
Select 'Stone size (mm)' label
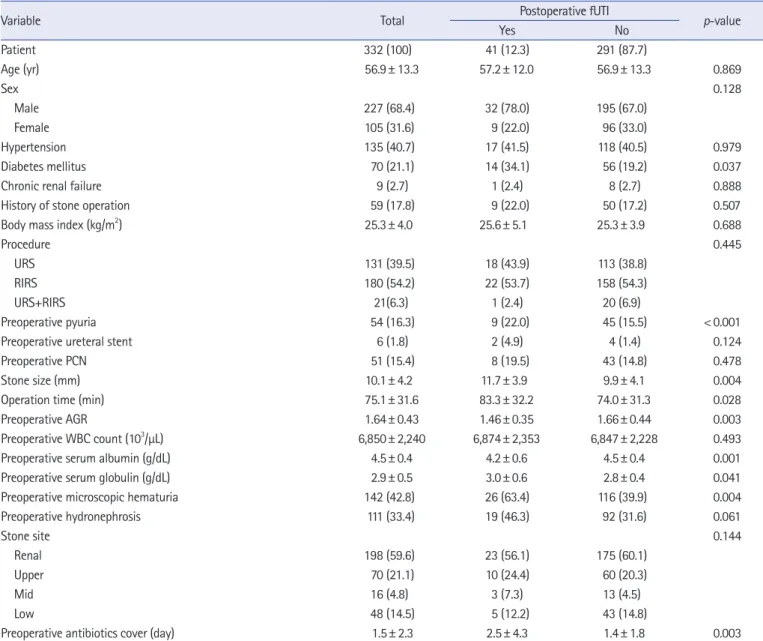(40, 380)
